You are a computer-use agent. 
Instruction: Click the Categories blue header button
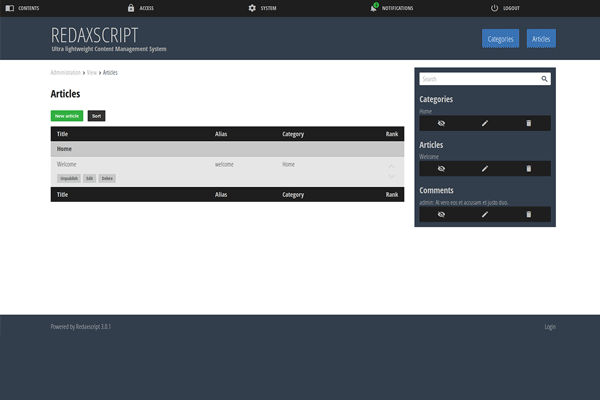pos(501,39)
